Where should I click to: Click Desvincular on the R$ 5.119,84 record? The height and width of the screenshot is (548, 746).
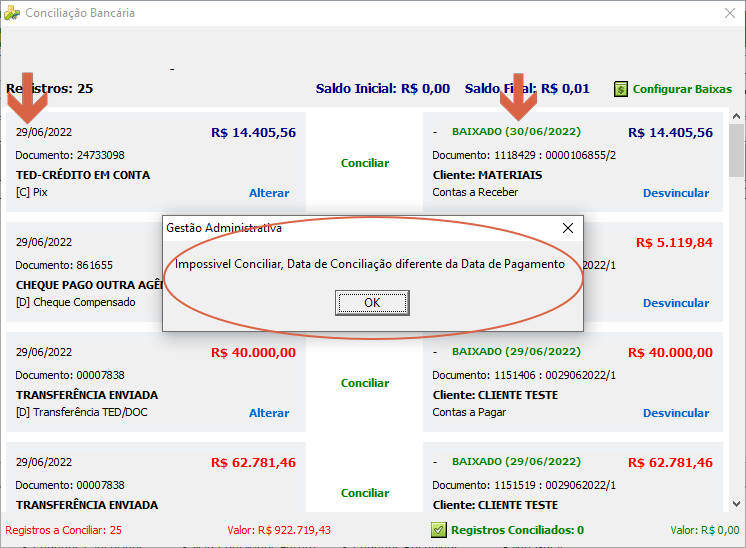pyautogui.click(x=676, y=303)
